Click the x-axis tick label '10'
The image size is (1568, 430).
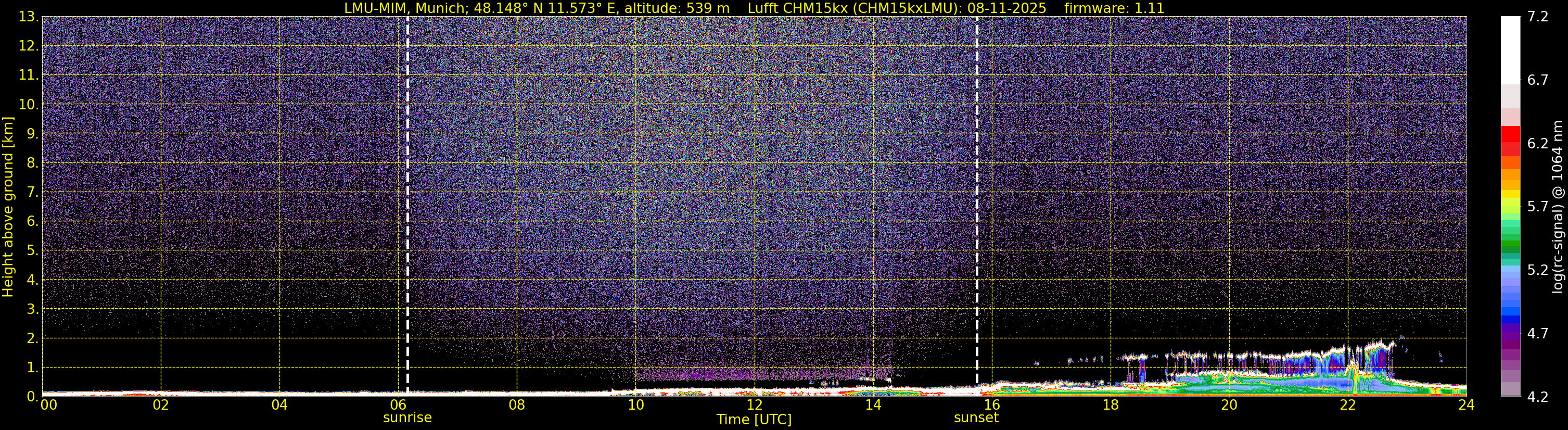coord(635,404)
